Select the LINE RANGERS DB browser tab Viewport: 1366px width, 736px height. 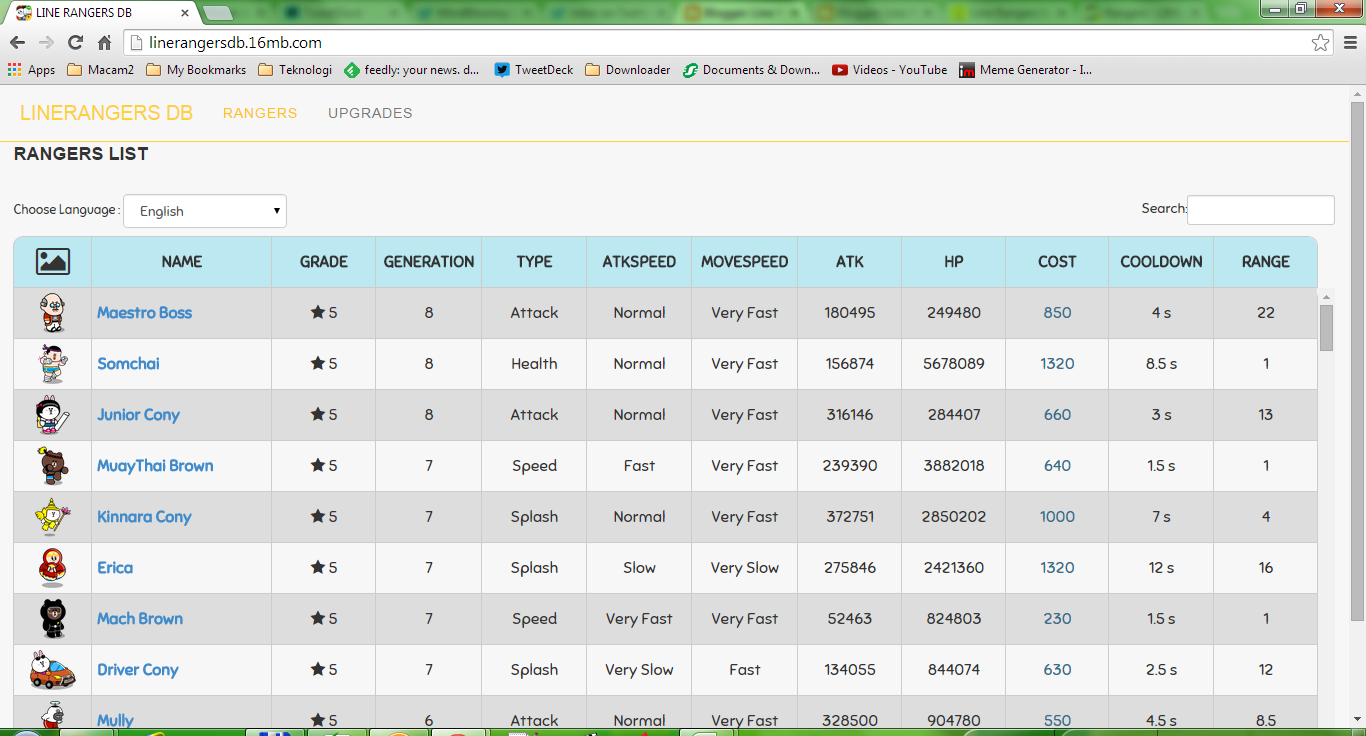(x=100, y=13)
